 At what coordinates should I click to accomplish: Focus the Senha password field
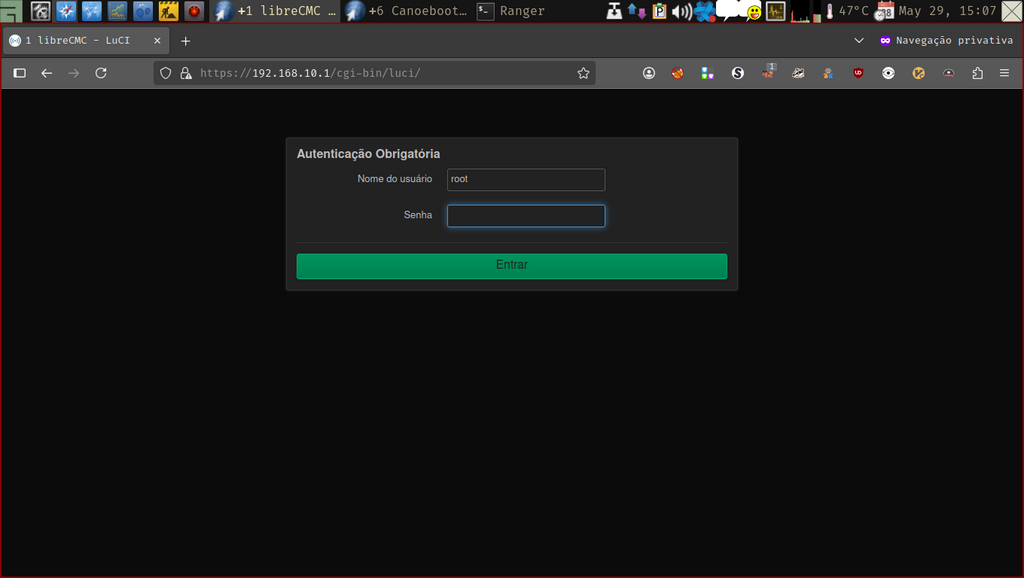(525, 216)
